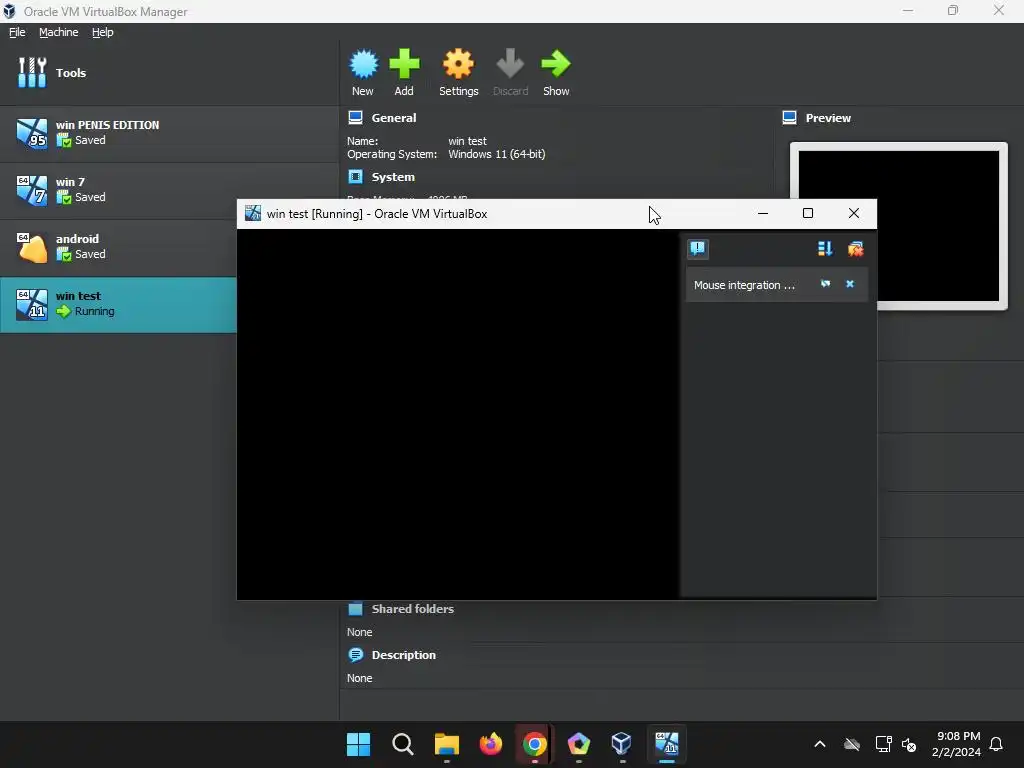This screenshot has width=1024, height=768.
Task: Click the Add machine green plus icon
Action: click(404, 64)
